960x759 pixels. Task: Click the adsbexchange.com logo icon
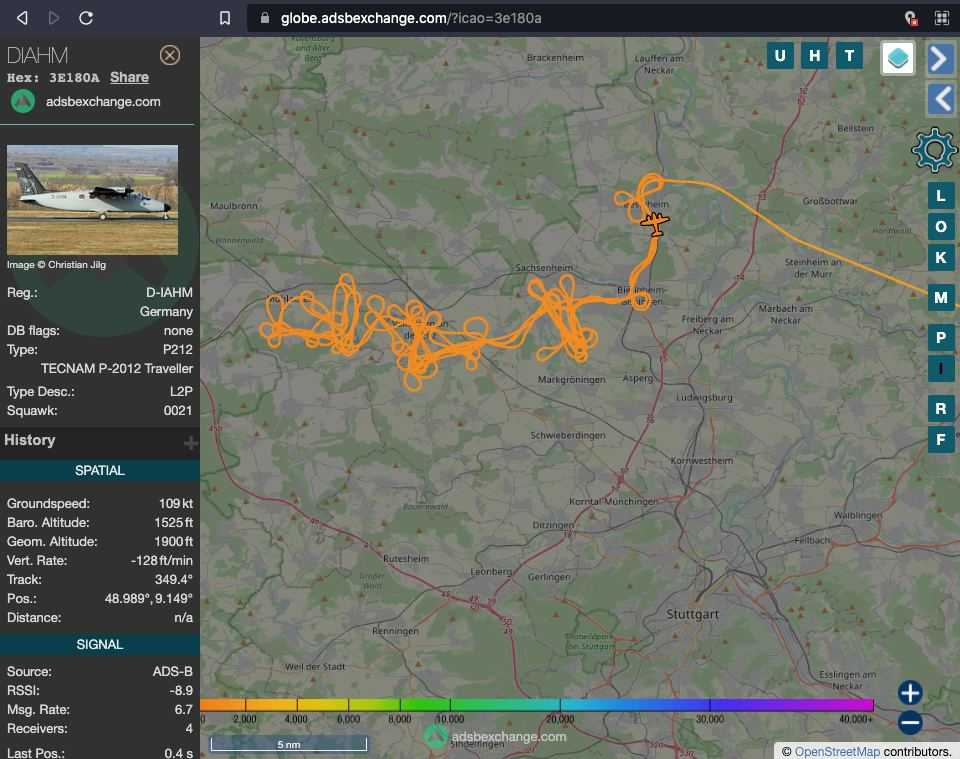tap(23, 102)
